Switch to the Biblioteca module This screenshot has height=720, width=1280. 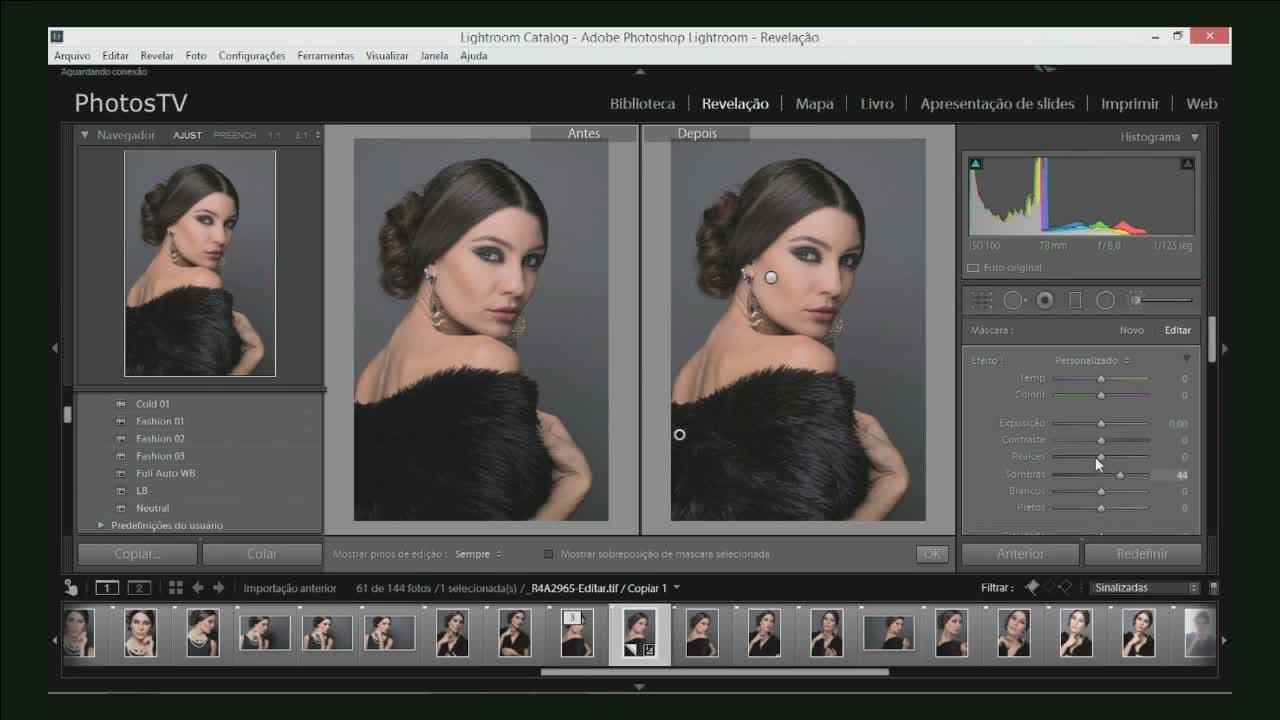[642, 103]
